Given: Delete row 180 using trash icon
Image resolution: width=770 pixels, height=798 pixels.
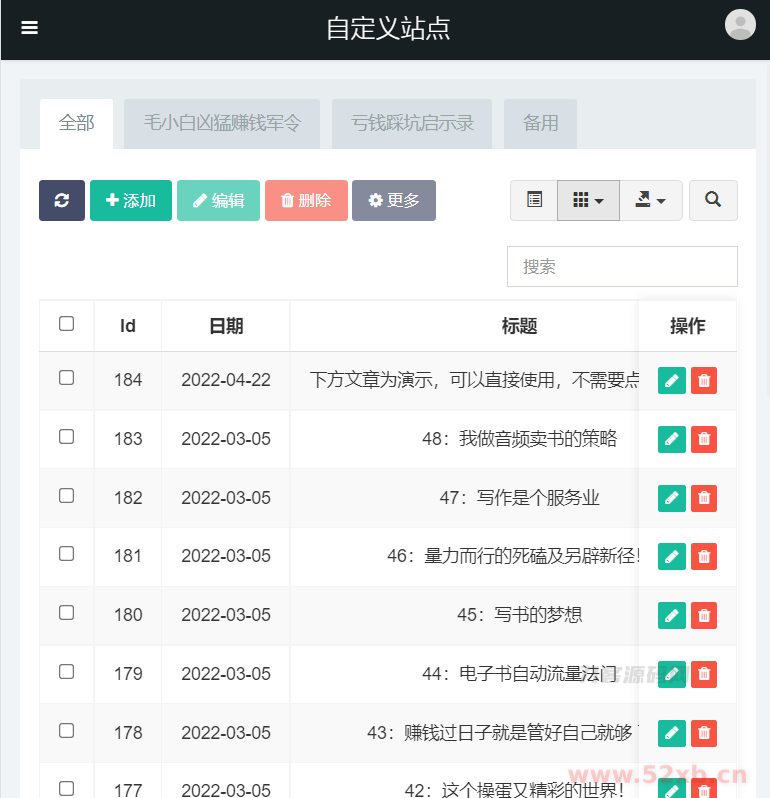Looking at the screenshot, I should coord(704,616).
